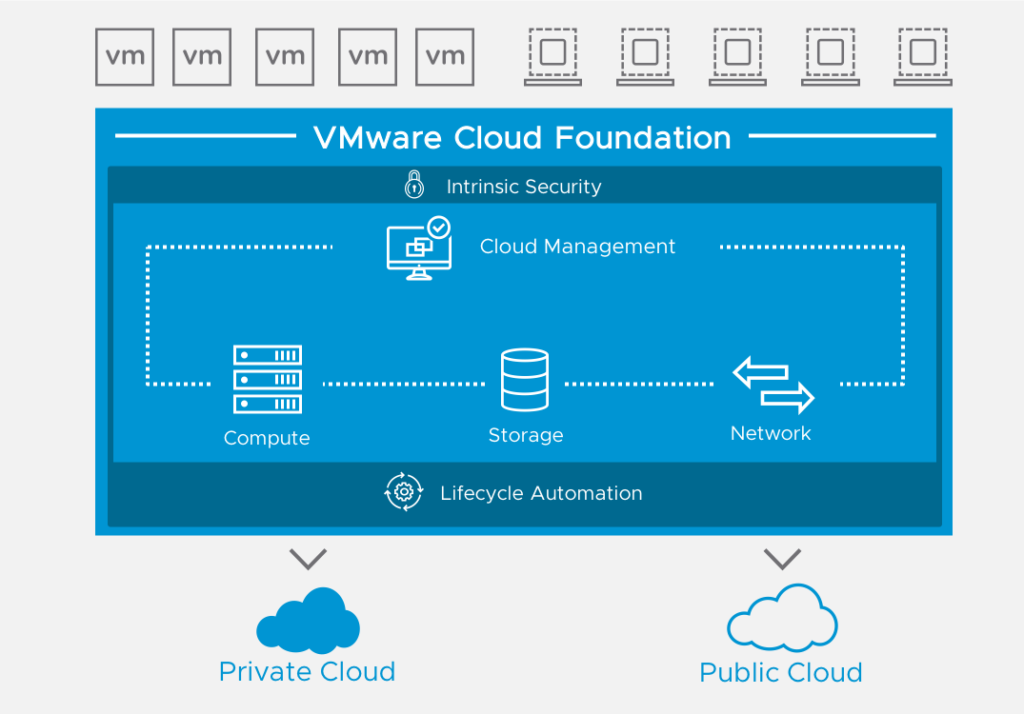Click the Intrinsic Security label
The height and width of the screenshot is (714, 1024).
[525, 186]
